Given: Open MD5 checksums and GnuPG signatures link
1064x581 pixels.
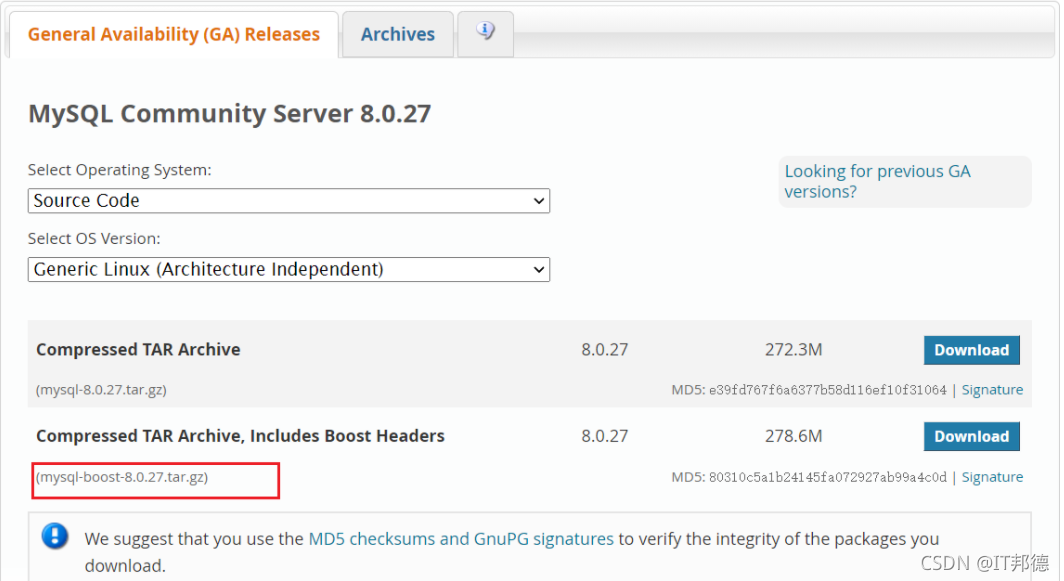Looking at the screenshot, I should [x=461, y=539].
